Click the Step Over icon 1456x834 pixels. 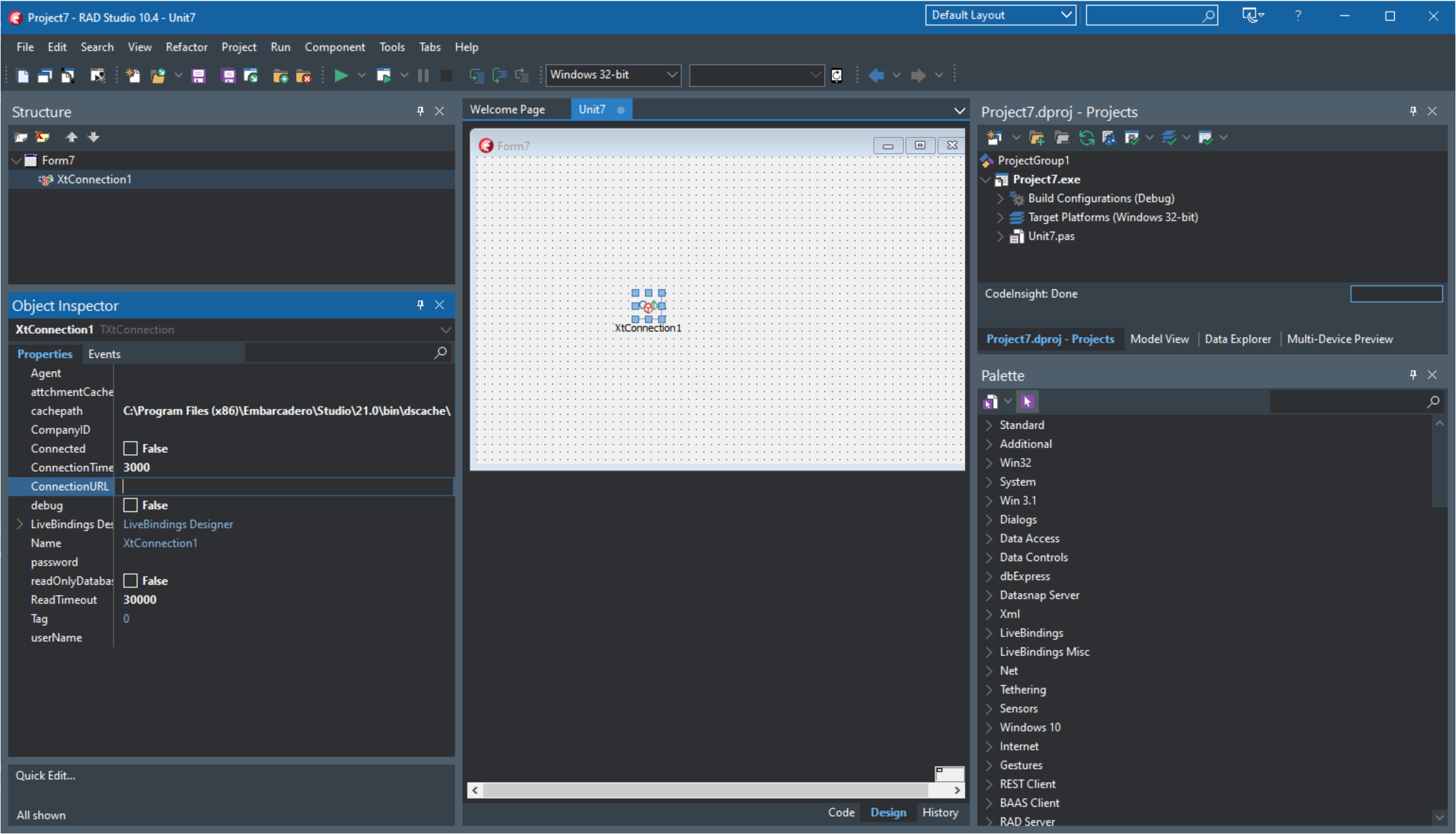point(499,76)
